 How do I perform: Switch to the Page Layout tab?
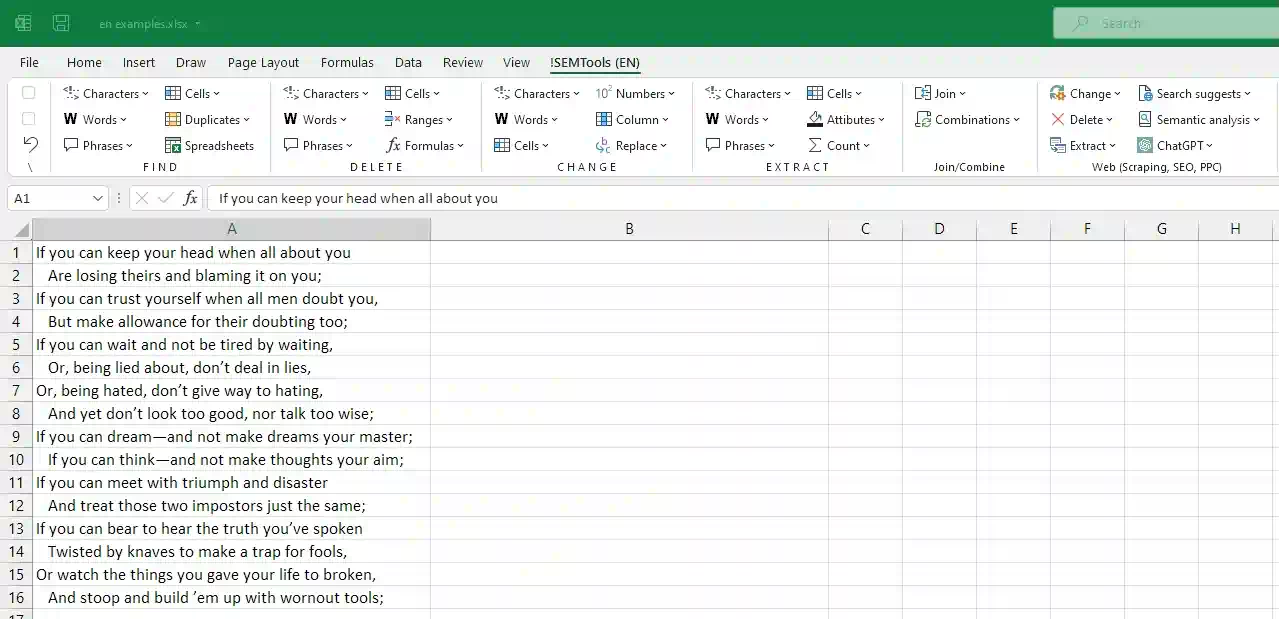pos(263,62)
